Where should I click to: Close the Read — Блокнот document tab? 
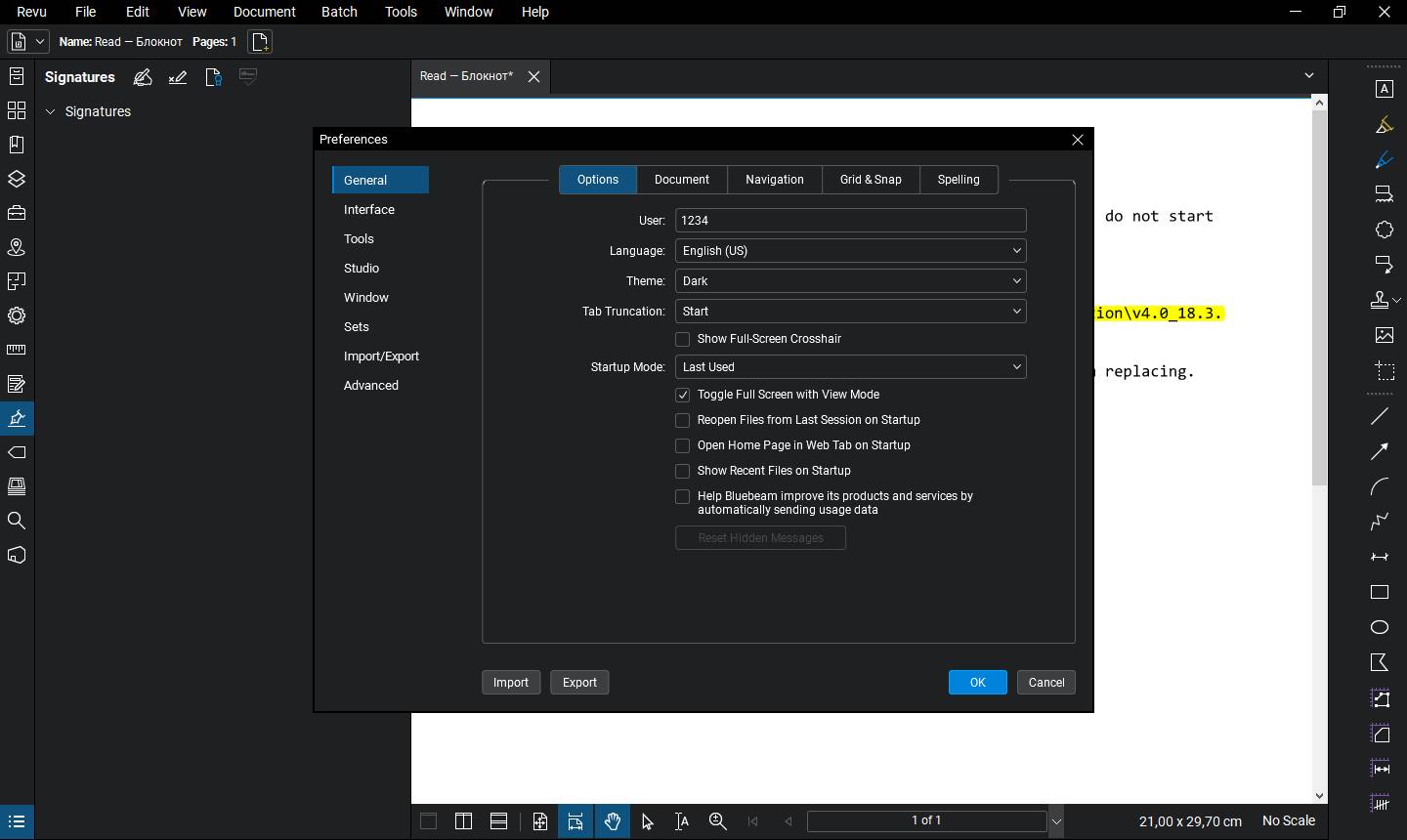[533, 77]
